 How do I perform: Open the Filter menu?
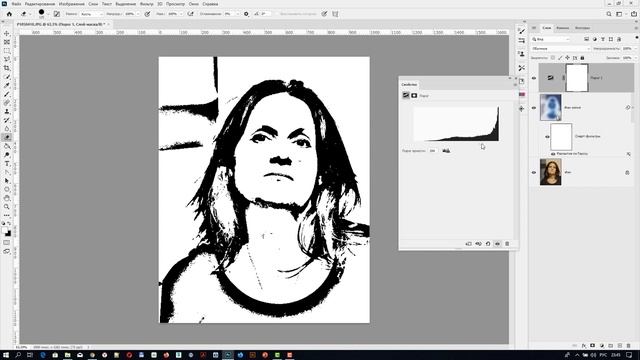click(x=146, y=4)
